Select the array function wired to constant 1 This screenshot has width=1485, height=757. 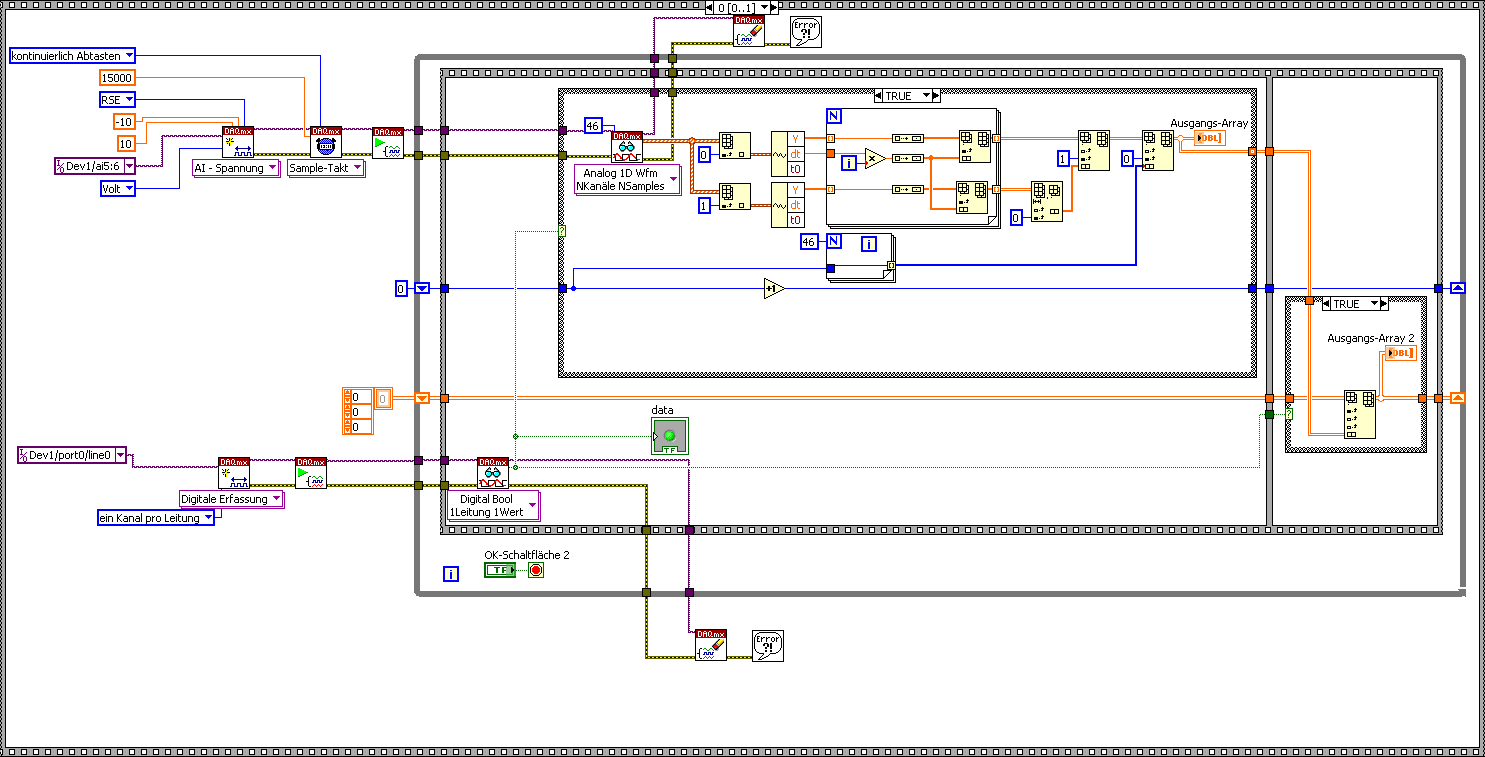[x=1093, y=150]
